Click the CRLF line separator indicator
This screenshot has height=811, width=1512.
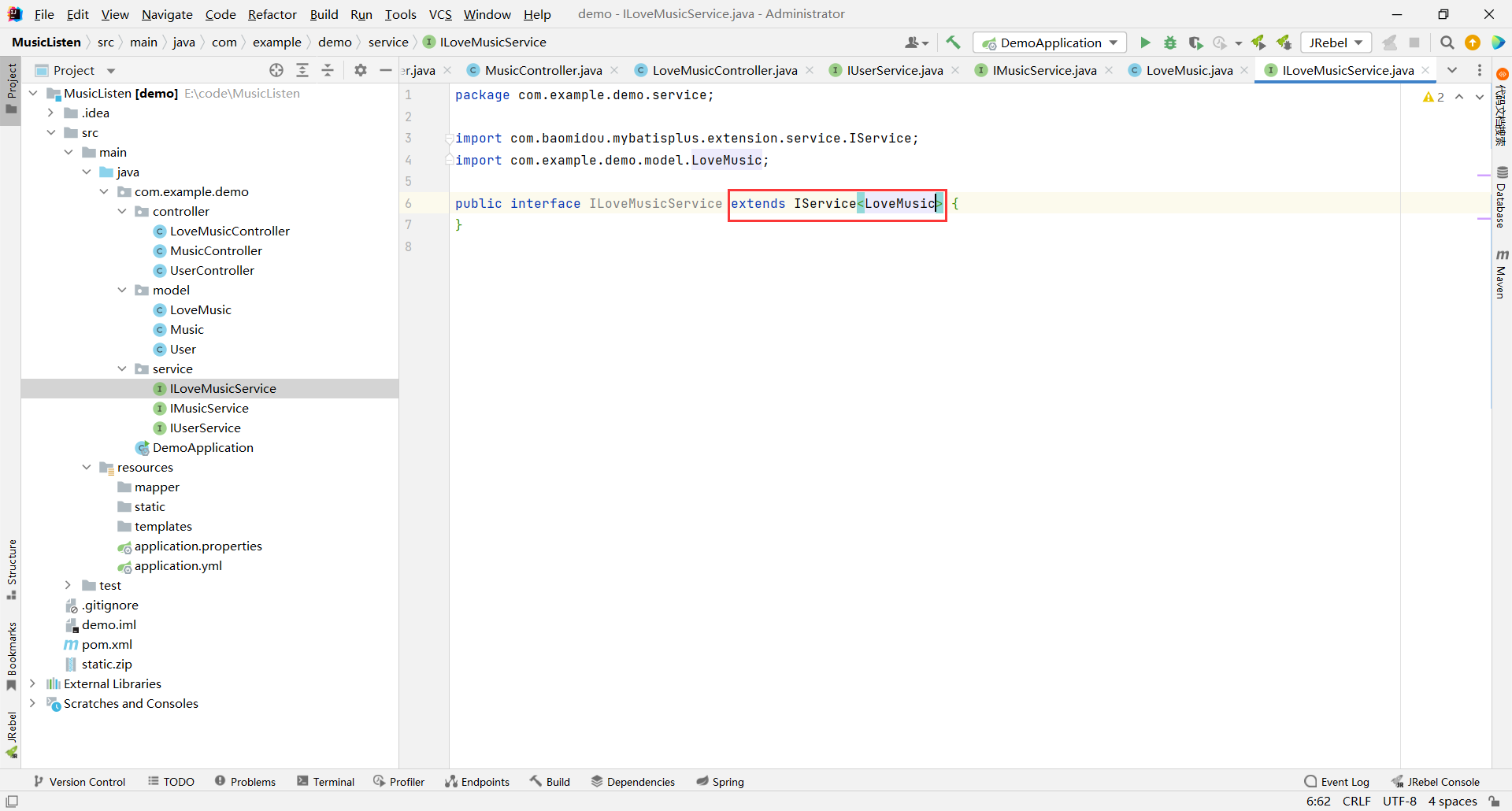tap(1357, 802)
